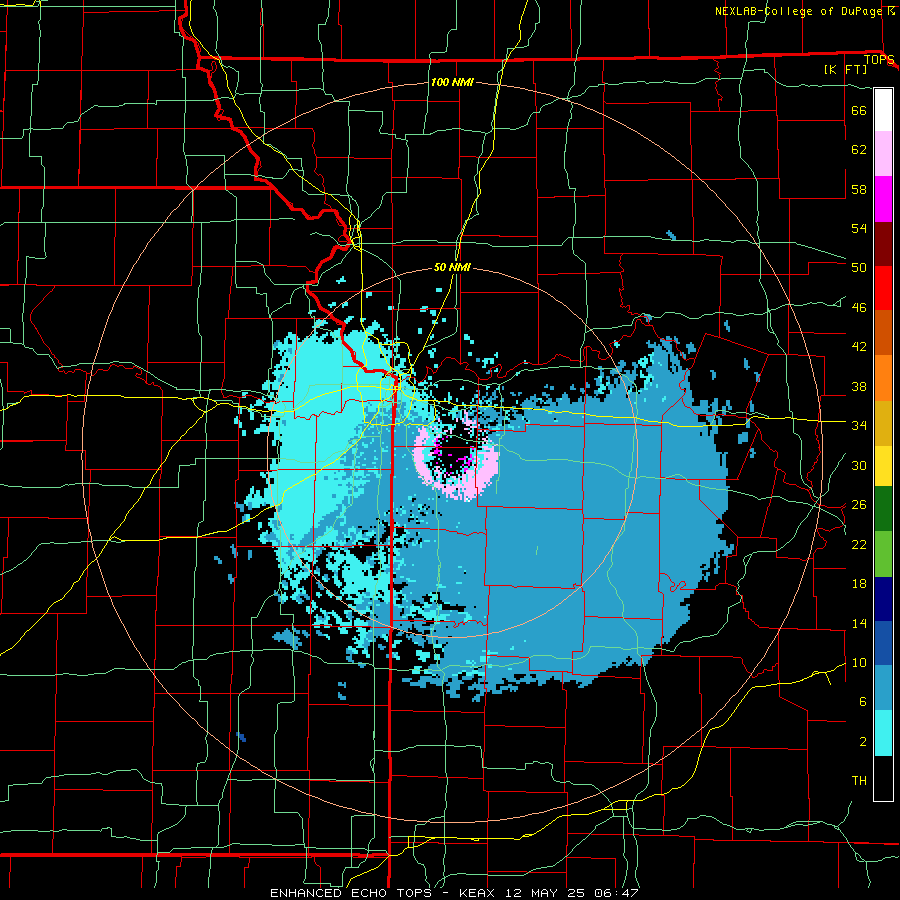
Task: Click the "34" legend value
Action: 859,426
